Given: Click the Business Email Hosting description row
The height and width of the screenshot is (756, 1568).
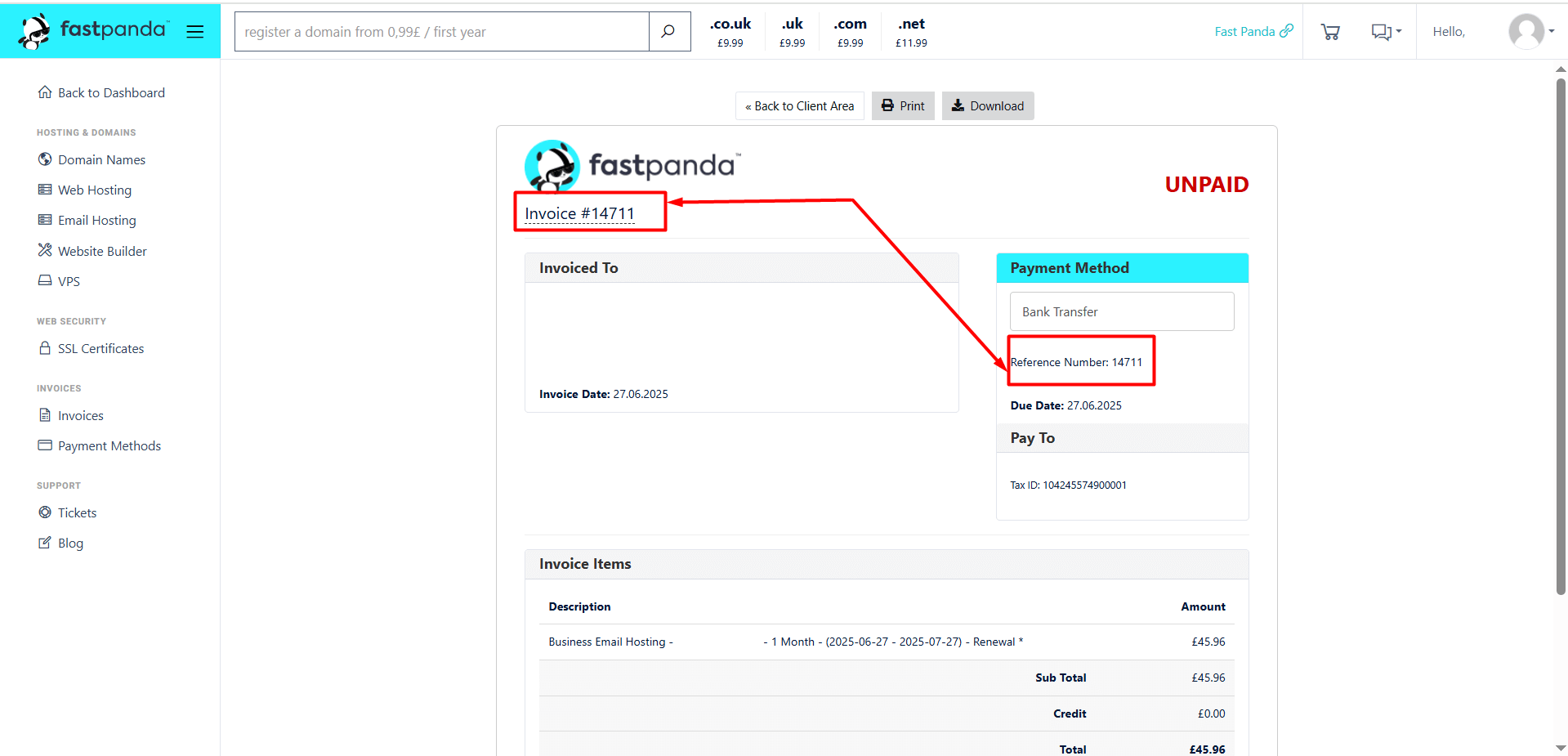Looking at the screenshot, I should pos(887,642).
